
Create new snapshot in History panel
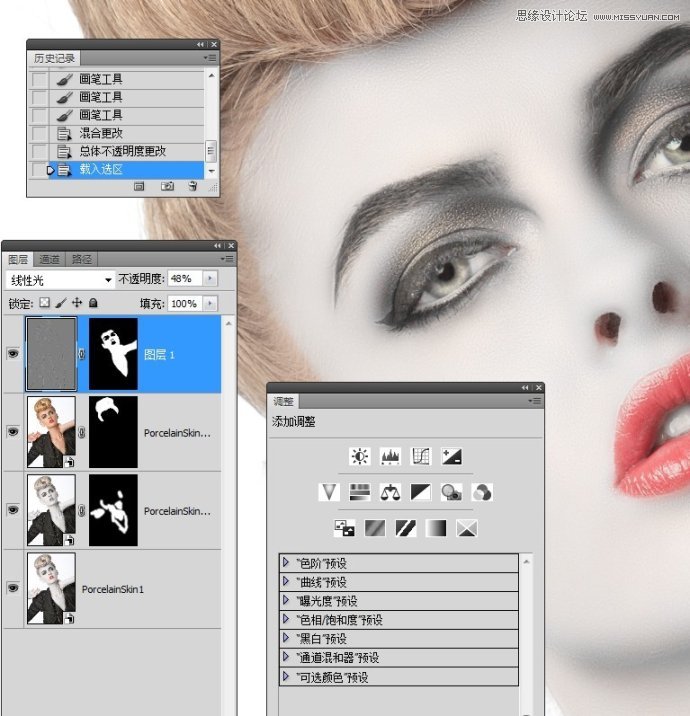coord(167,186)
